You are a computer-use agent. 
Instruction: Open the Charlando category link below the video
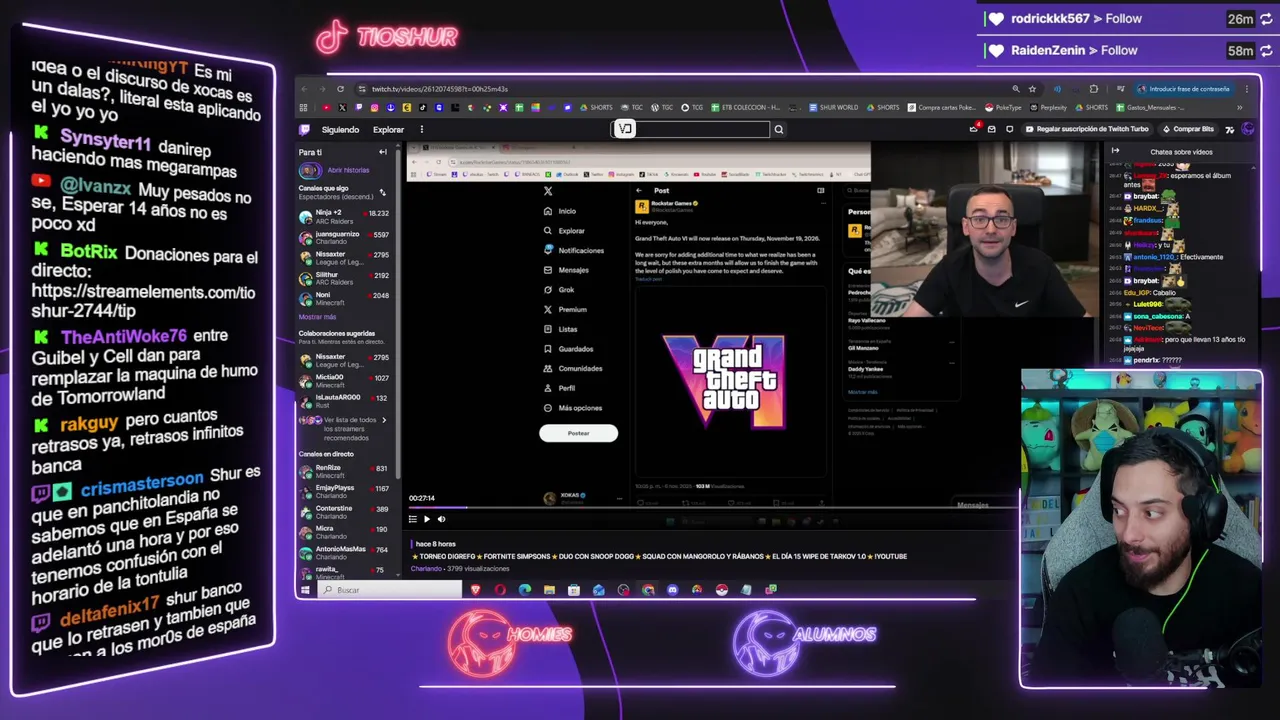426,568
